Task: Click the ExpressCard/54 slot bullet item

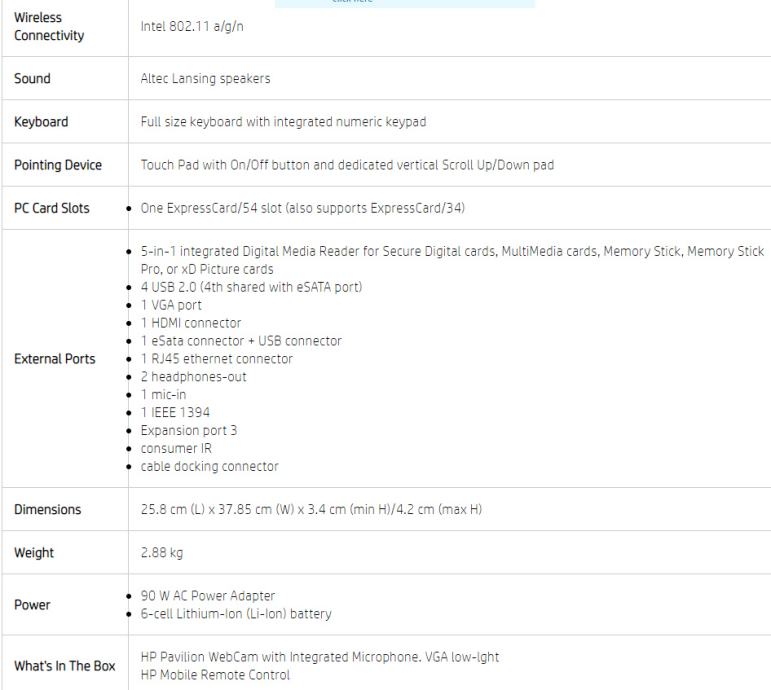Action: coord(302,208)
